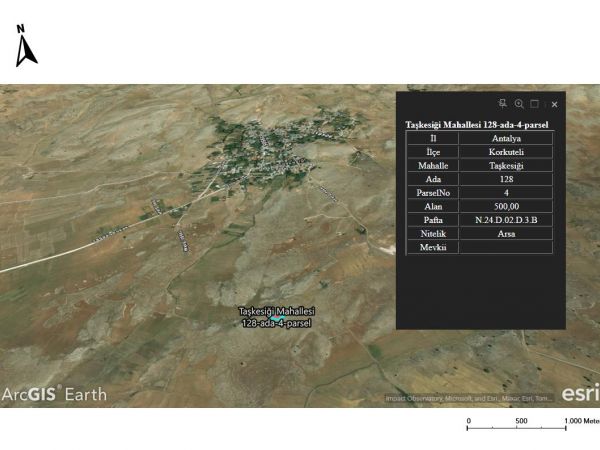Select the 'Alan' field label
The image size is (600, 450).
[x=433, y=206]
